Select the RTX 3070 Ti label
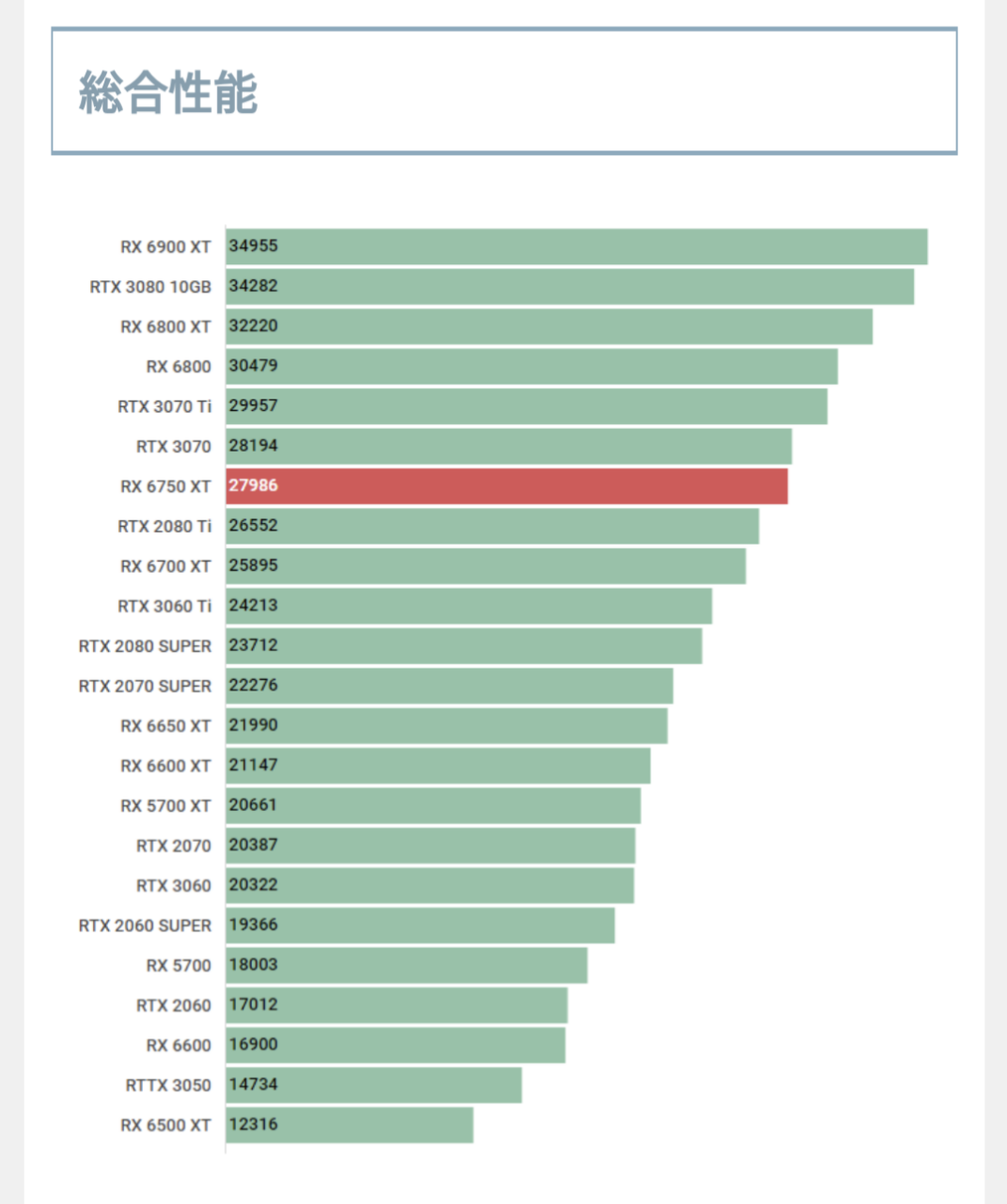Image resolution: width=1007 pixels, height=1204 pixels. coord(165,406)
